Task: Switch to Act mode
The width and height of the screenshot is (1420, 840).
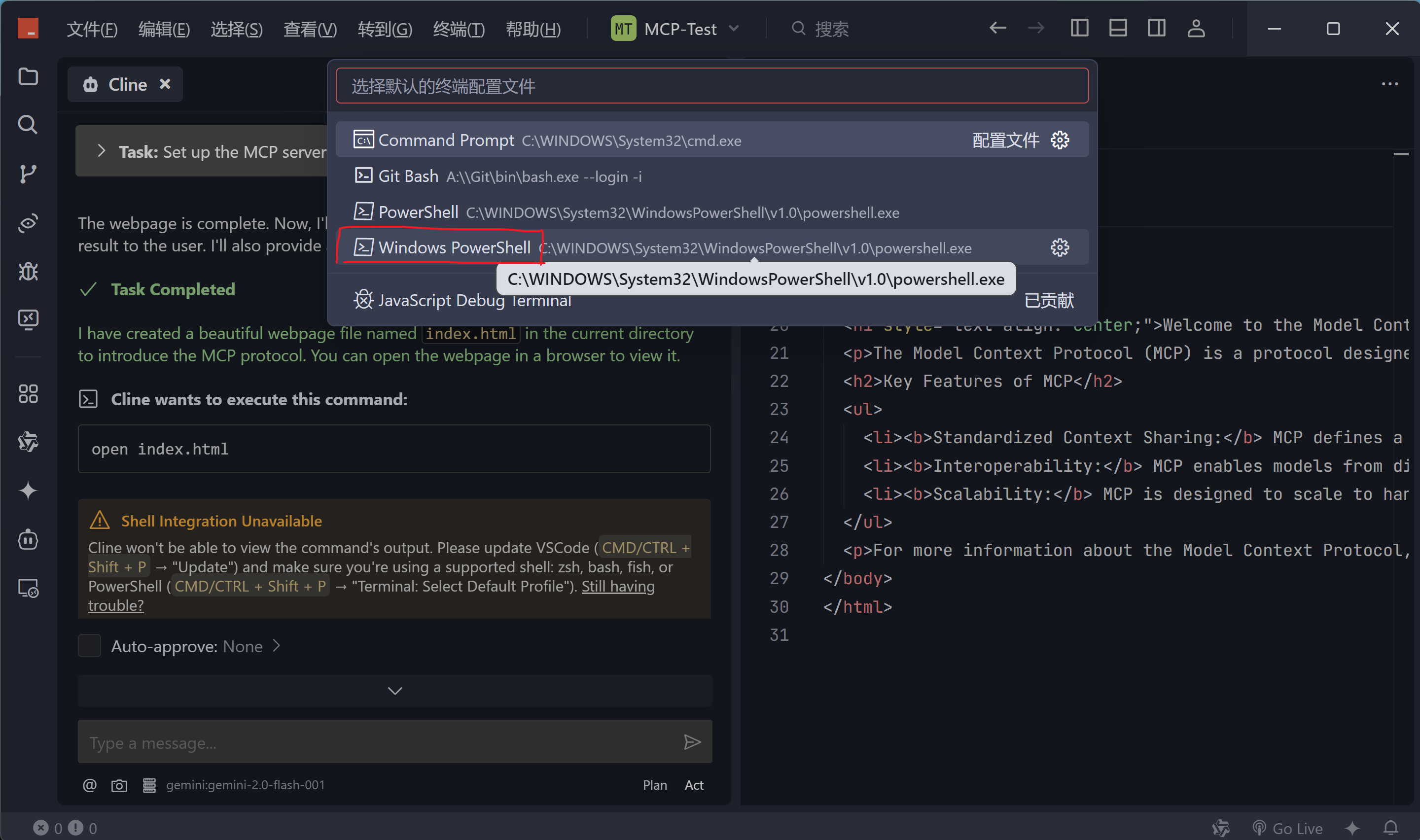Action: pos(694,785)
